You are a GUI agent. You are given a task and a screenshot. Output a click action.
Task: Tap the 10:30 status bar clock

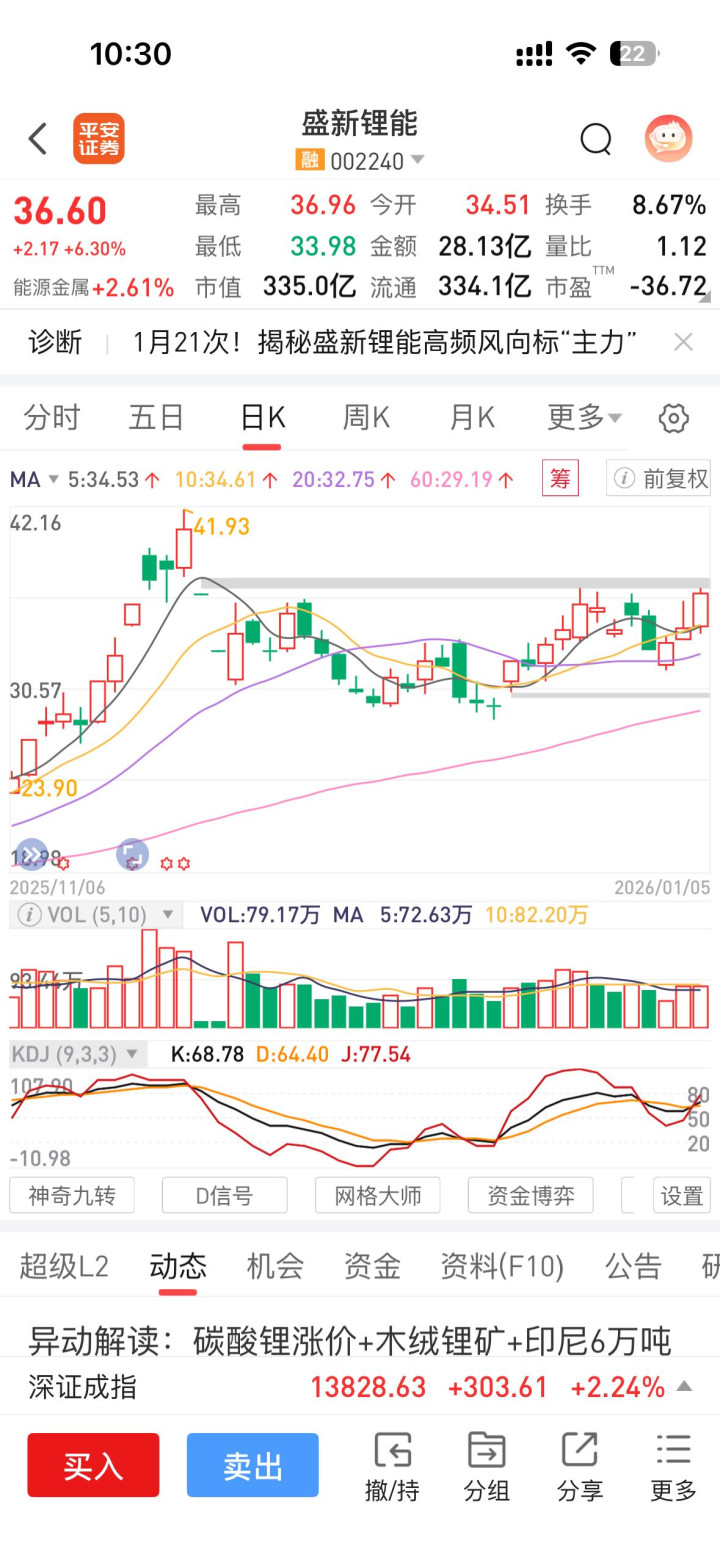(x=131, y=53)
